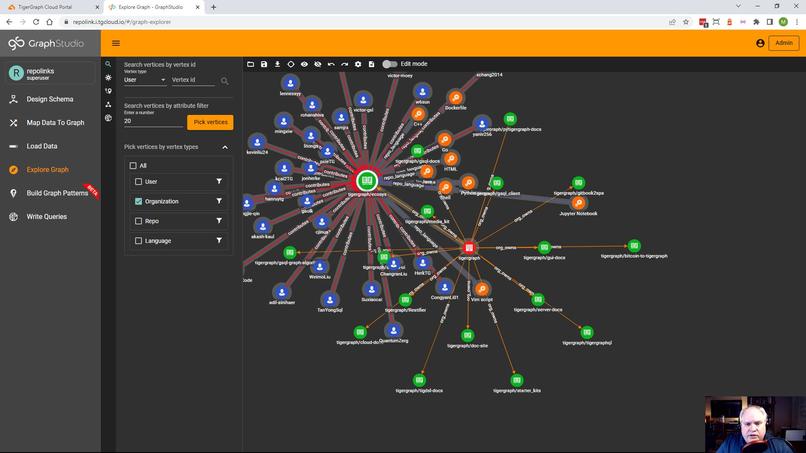The width and height of the screenshot is (806, 453).
Task: Edit the number field containing 20
Action: click(x=153, y=121)
